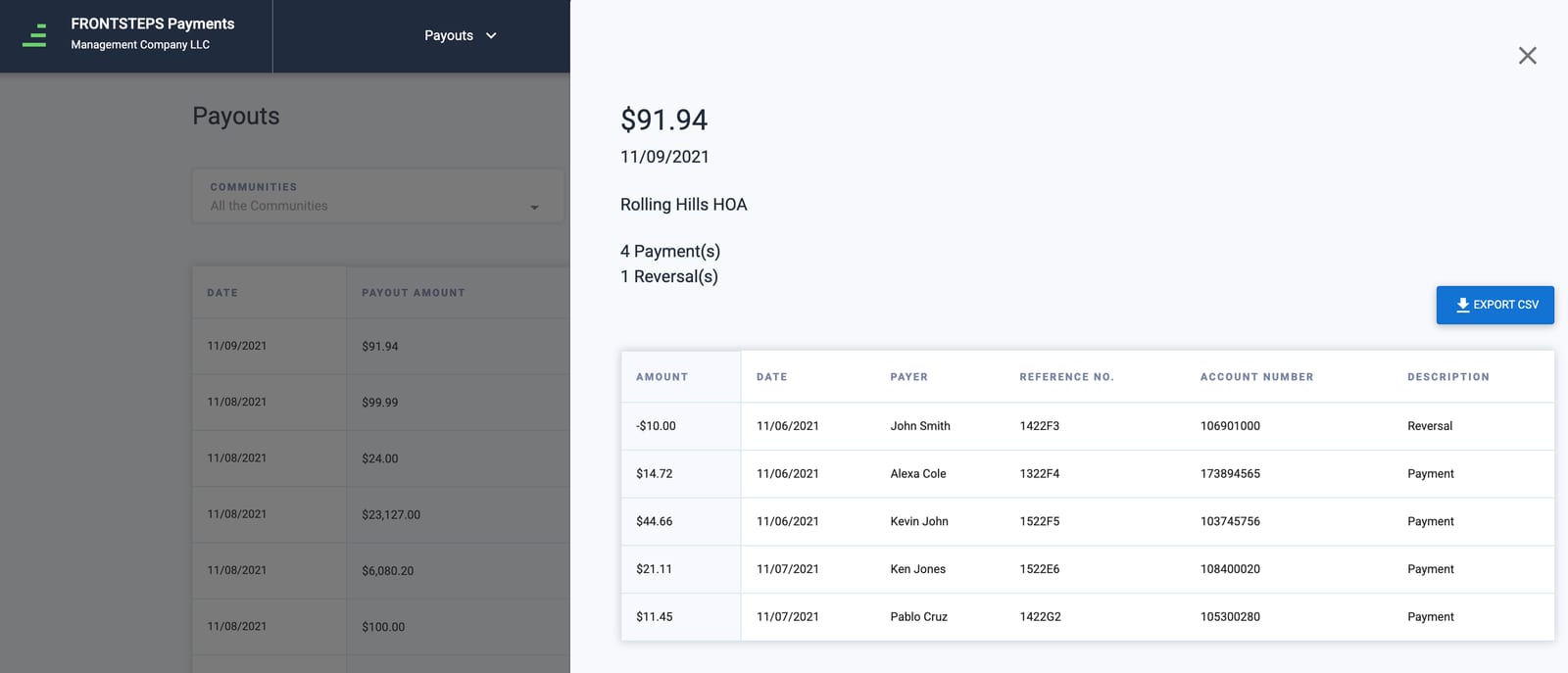Open the Payouts navigation dropdown
Screen dimensions: 1568x673
[461, 35]
